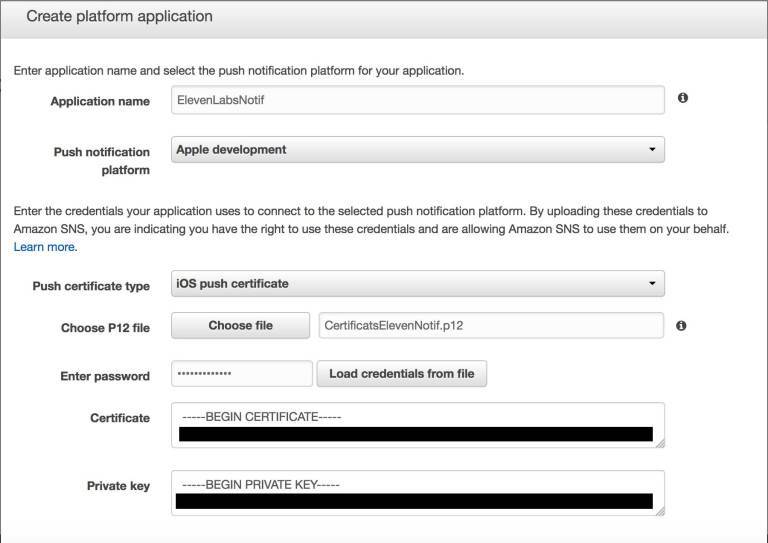Click the Push certificate type label
768x543 pixels.
click(x=91, y=286)
